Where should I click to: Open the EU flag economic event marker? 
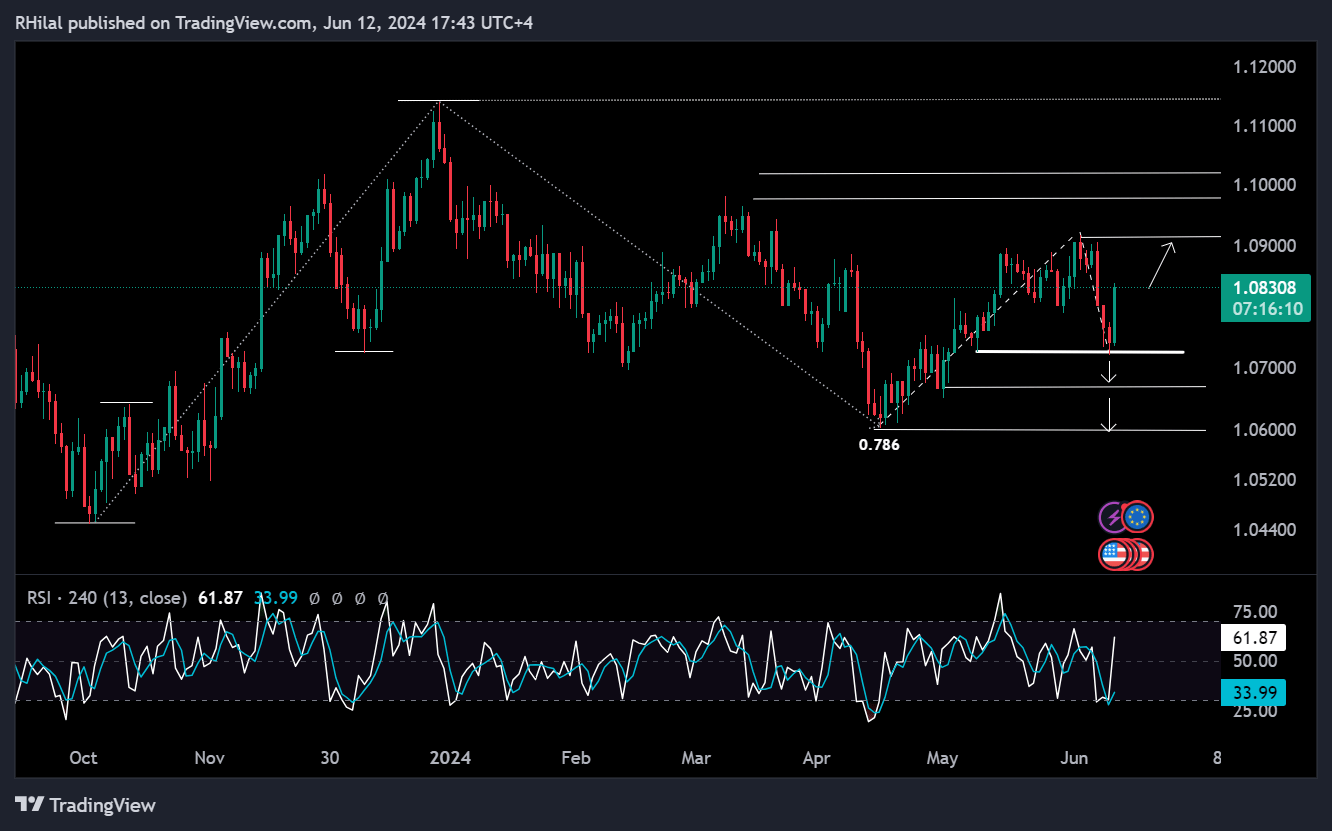1137,517
